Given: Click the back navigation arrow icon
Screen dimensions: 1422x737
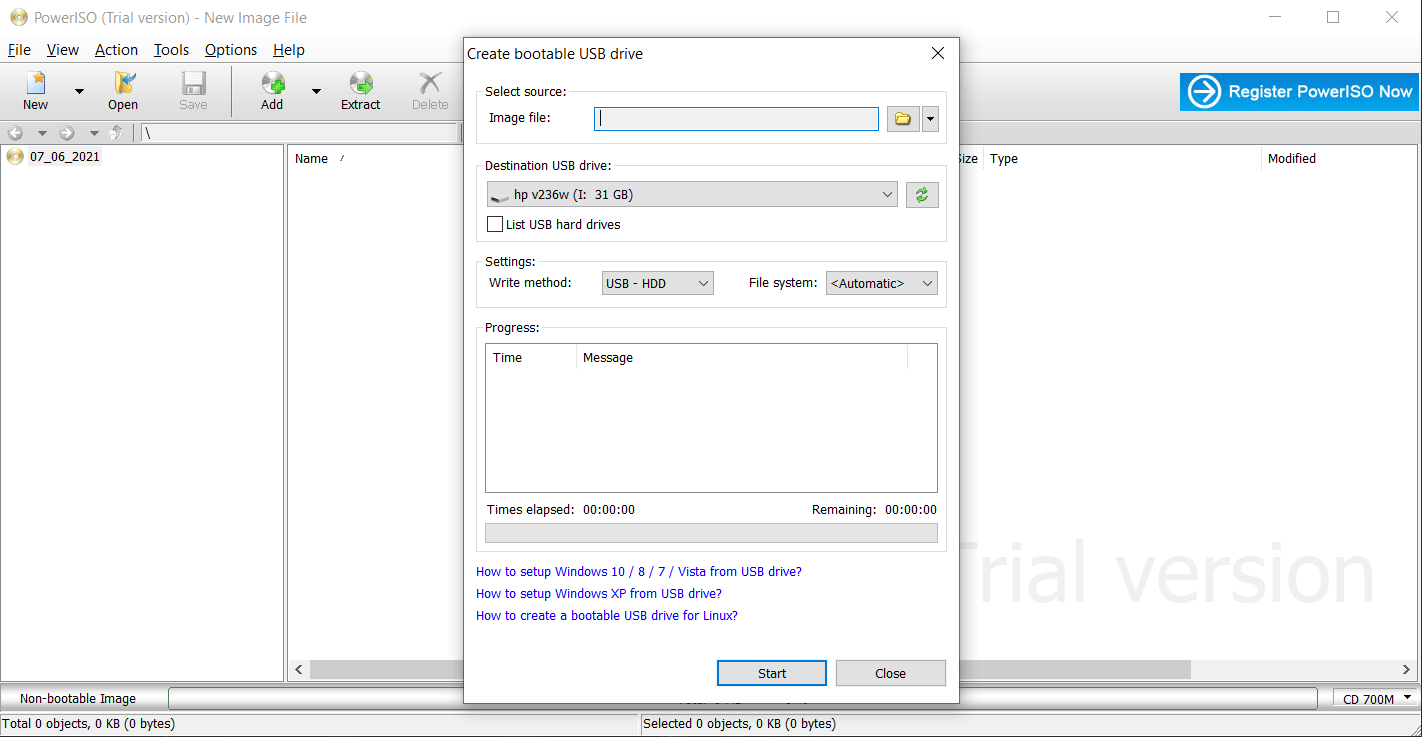Looking at the screenshot, I should click(15, 133).
